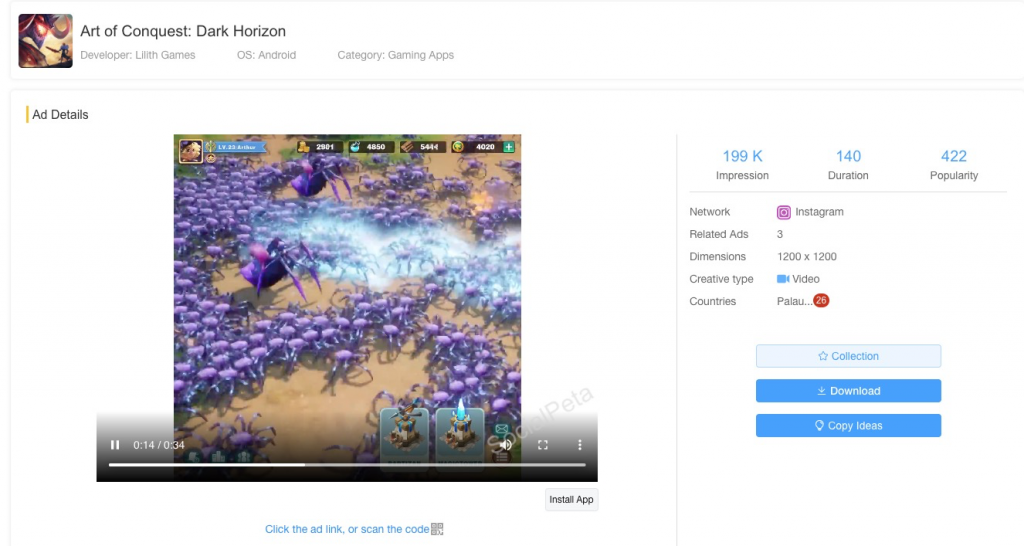Click the video time 0:14 / 0:34

click(x=159, y=445)
